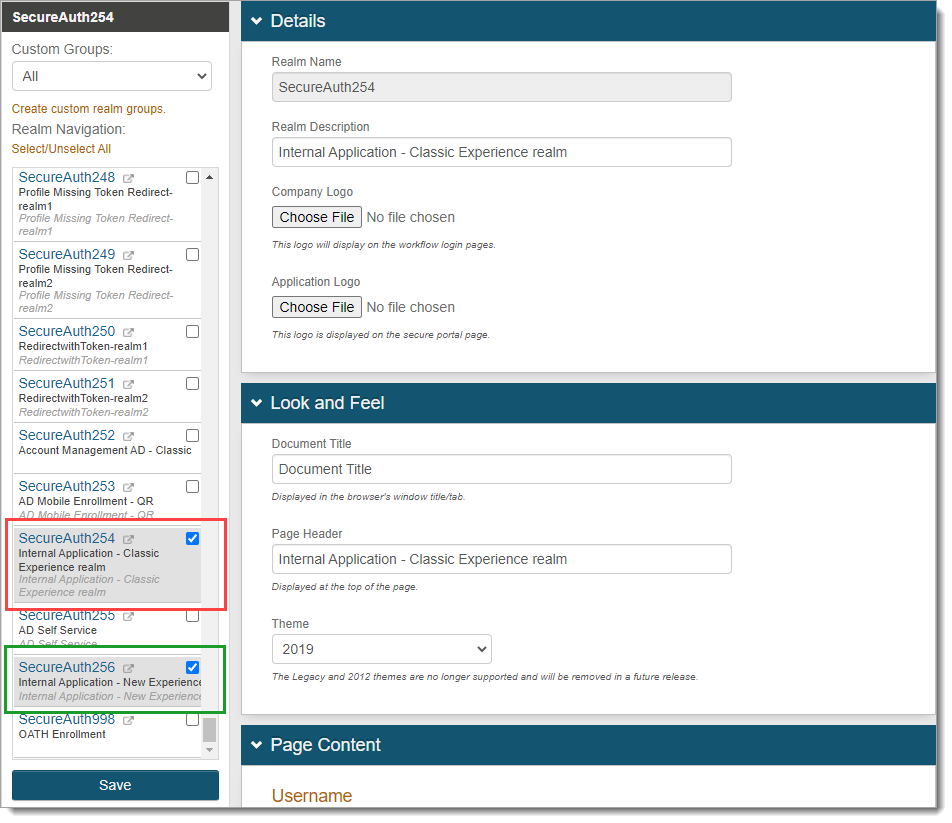The height and width of the screenshot is (823, 952).
Task: Open the Theme 2019 dropdown
Action: click(381, 649)
